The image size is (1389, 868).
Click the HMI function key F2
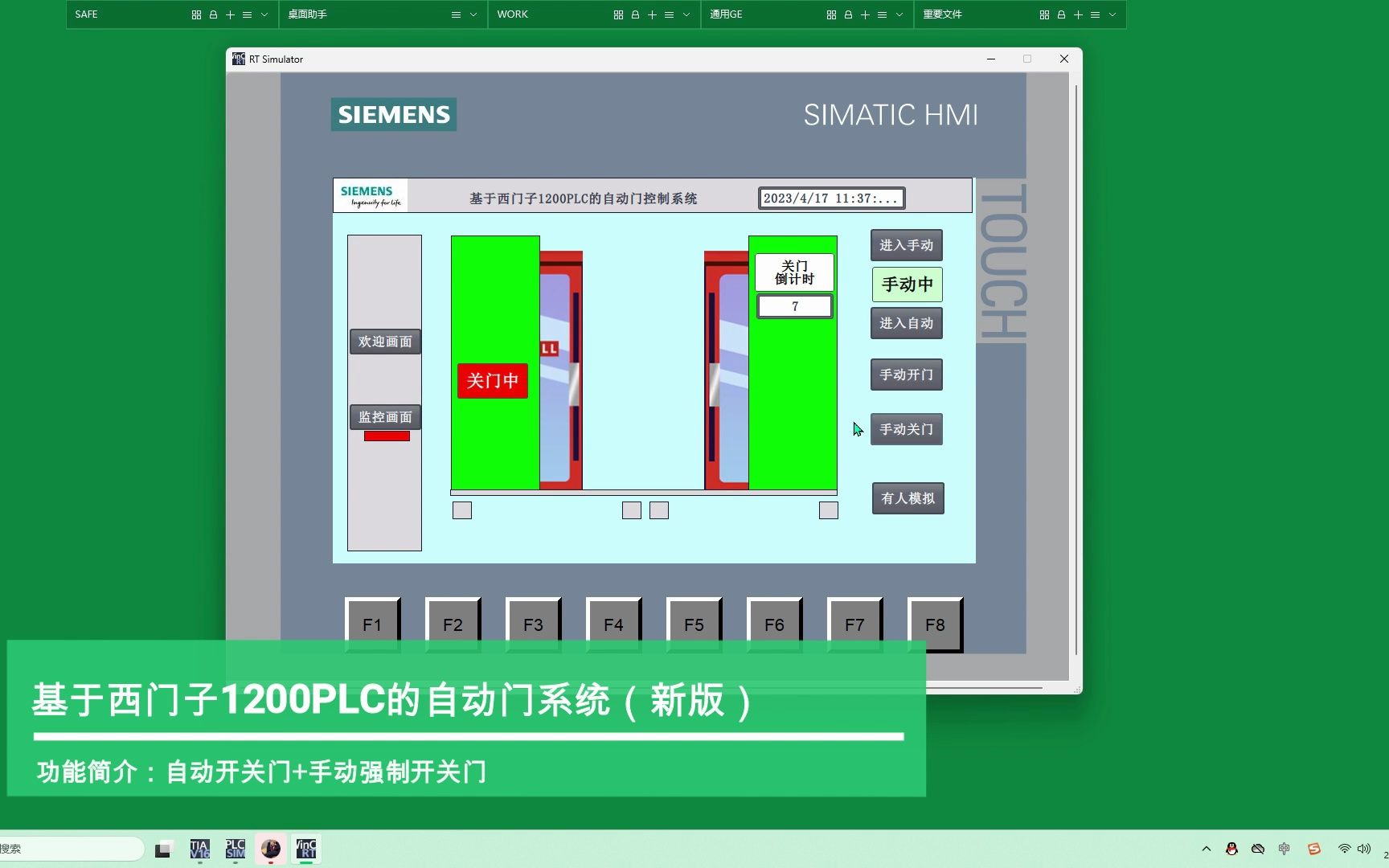click(x=453, y=624)
